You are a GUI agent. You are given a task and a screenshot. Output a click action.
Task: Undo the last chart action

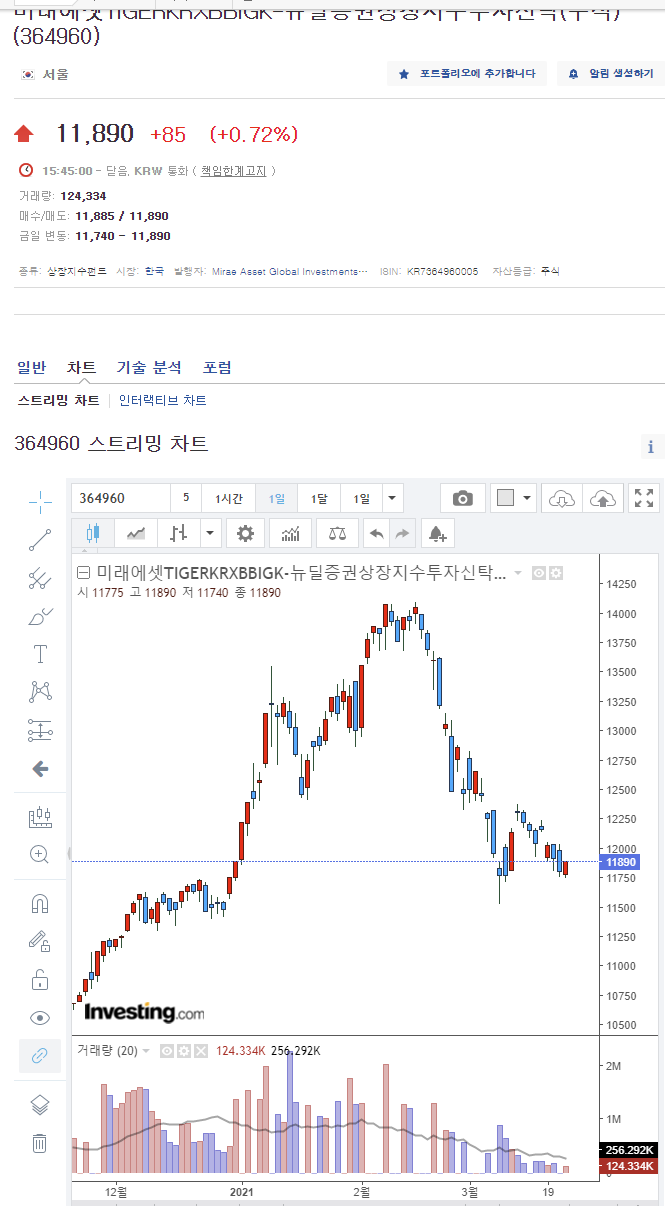tap(377, 534)
